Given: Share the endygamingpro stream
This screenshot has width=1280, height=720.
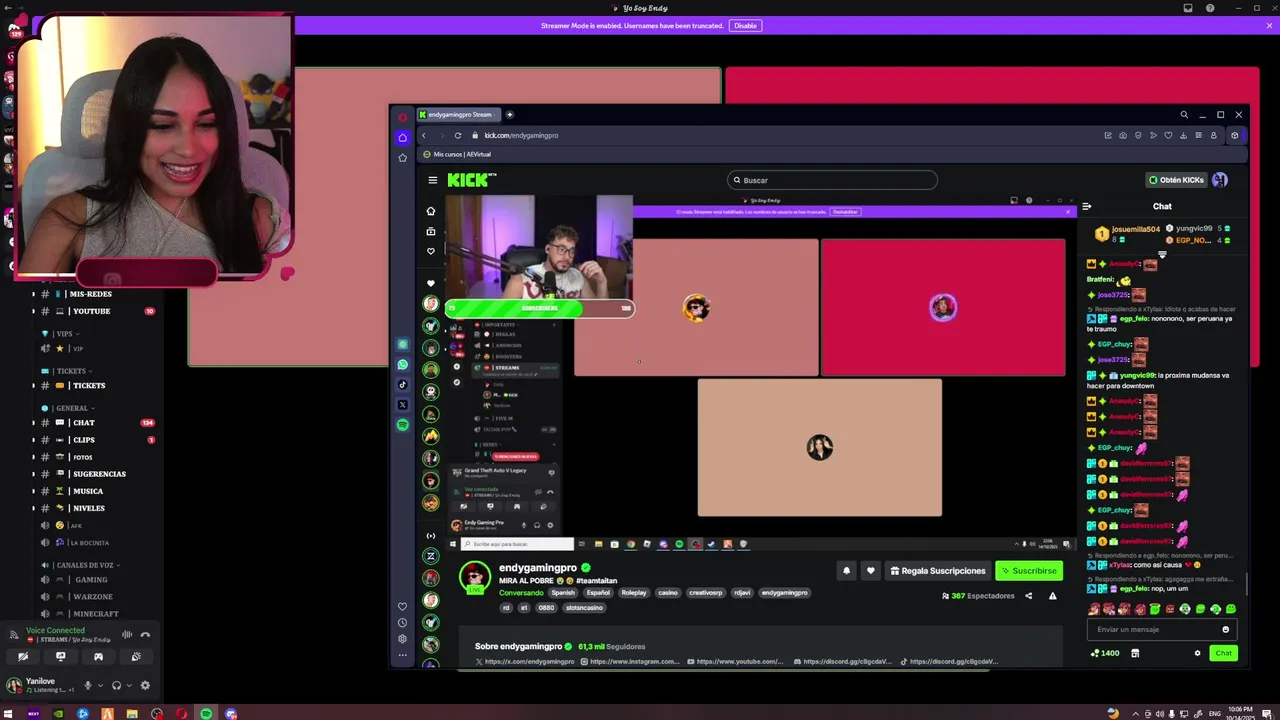Looking at the screenshot, I should click(x=1028, y=596).
